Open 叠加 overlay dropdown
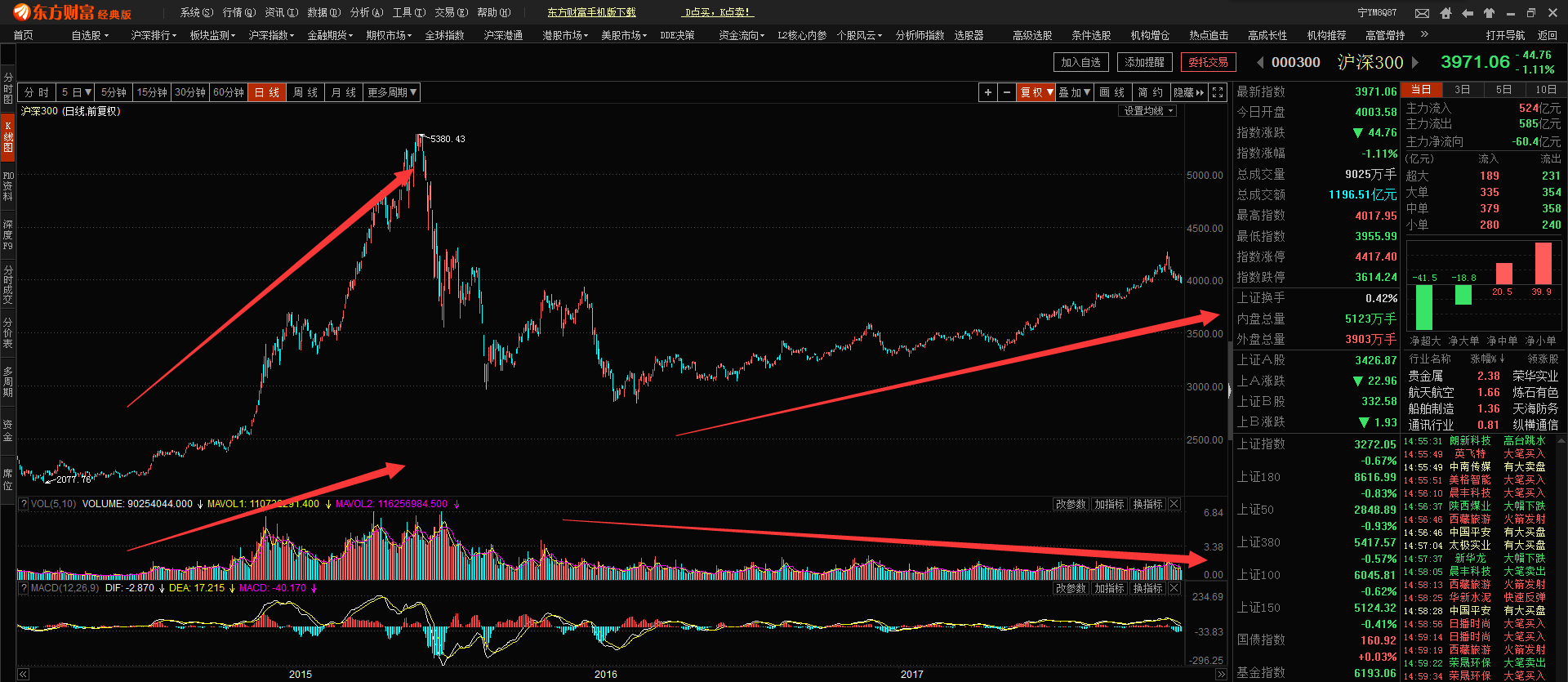Image resolution: width=1568 pixels, height=682 pixels. [x=1075, y=92]
